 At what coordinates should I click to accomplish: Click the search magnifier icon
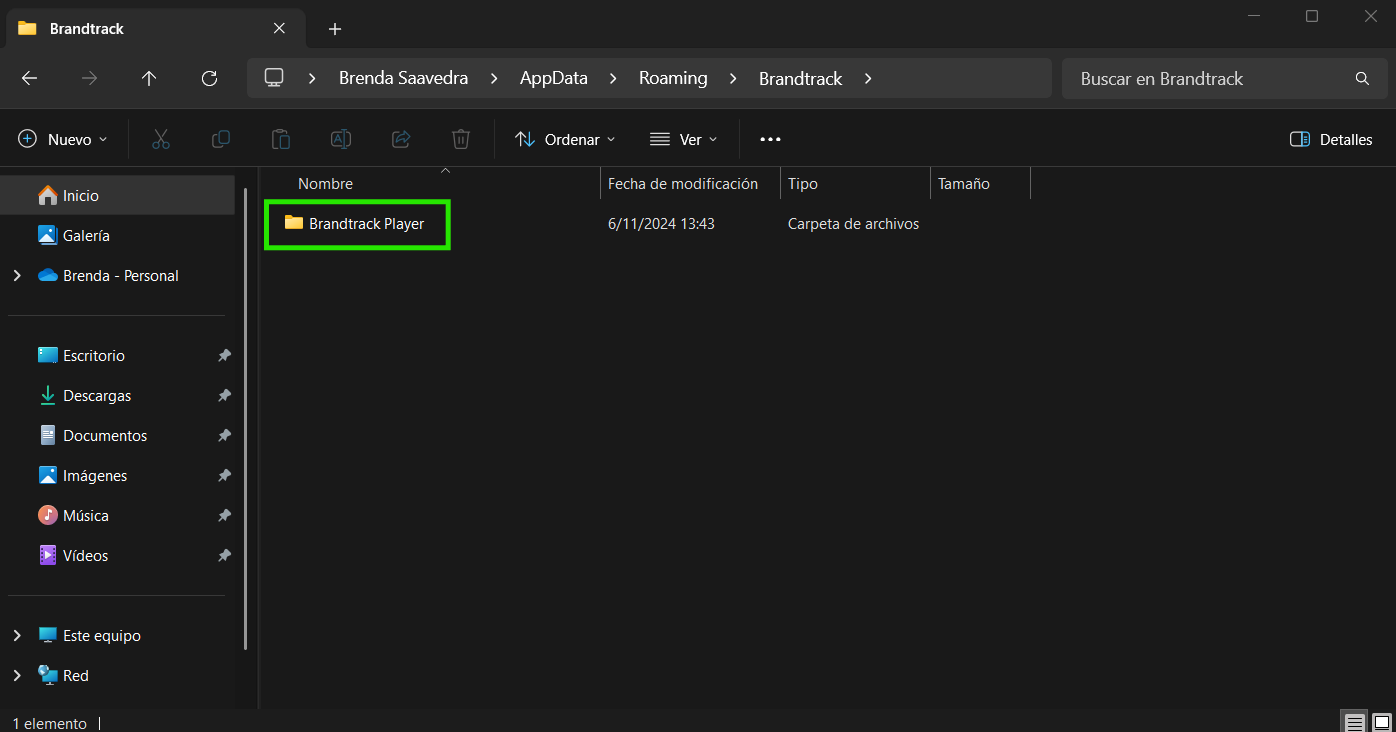1362,78
